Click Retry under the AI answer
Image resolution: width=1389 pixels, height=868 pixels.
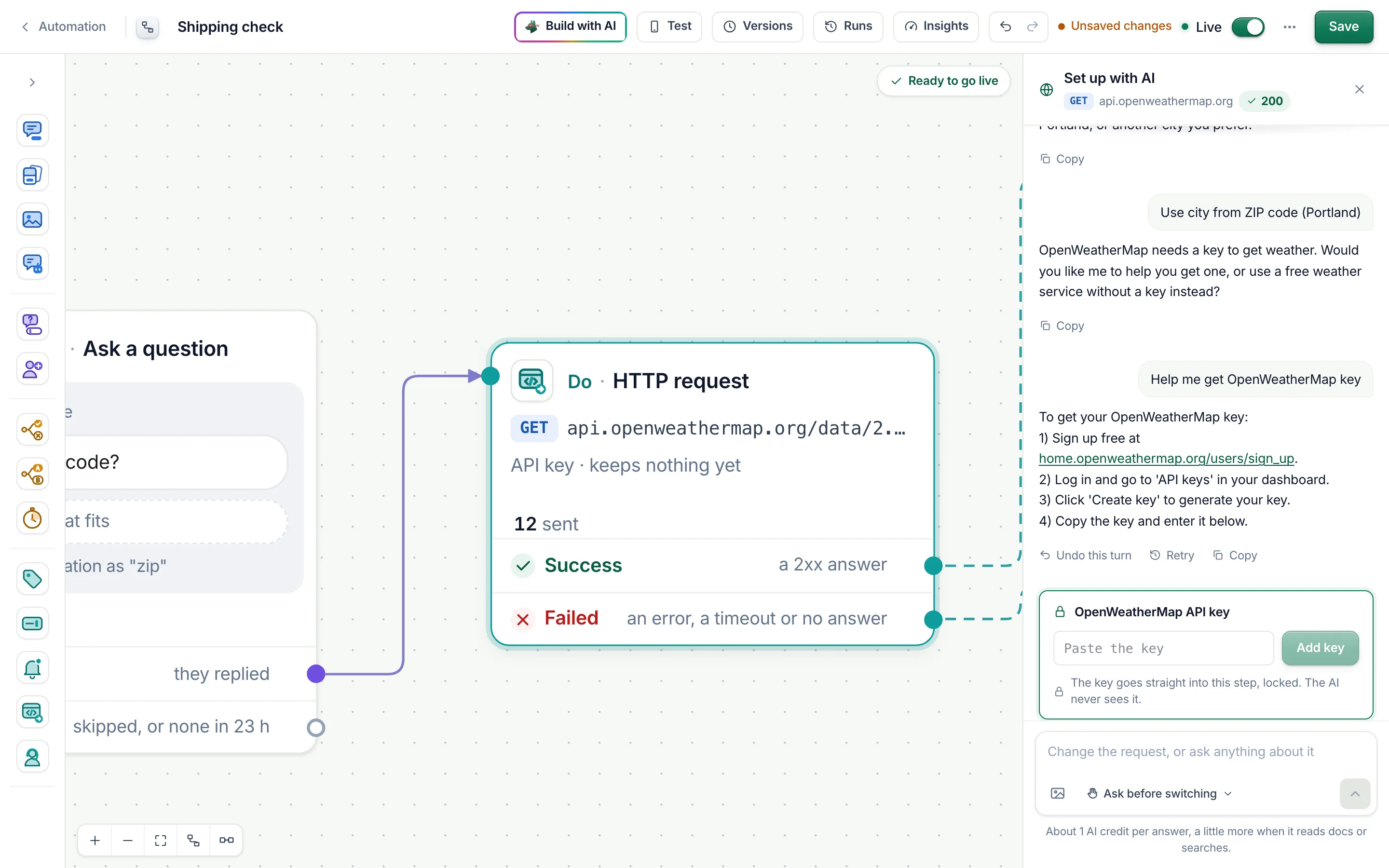(1172, 555)
